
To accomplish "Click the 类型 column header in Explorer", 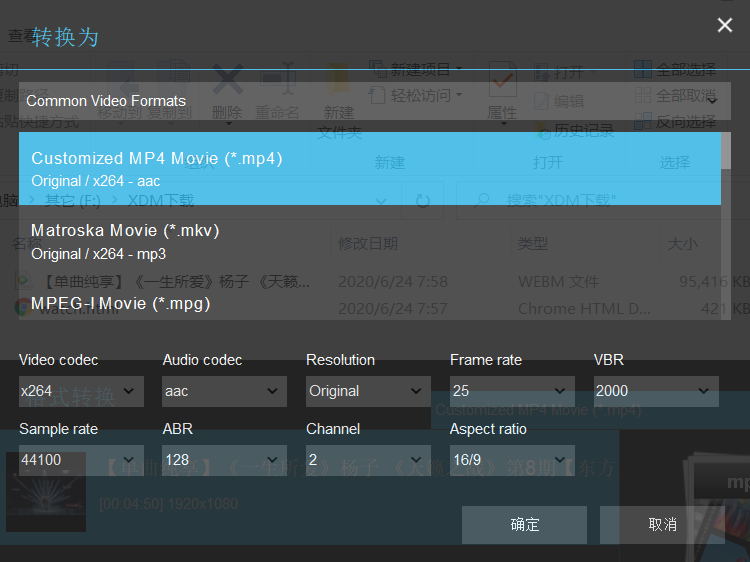I will point(533,243).
